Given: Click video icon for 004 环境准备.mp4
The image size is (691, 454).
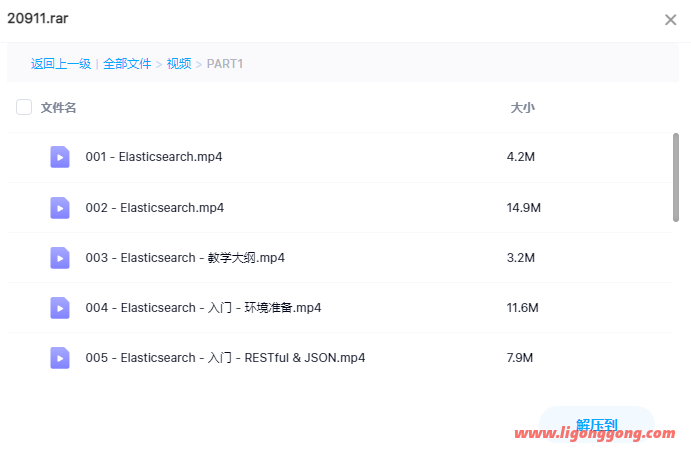Looking at the screenshot, I should point(60,308).
